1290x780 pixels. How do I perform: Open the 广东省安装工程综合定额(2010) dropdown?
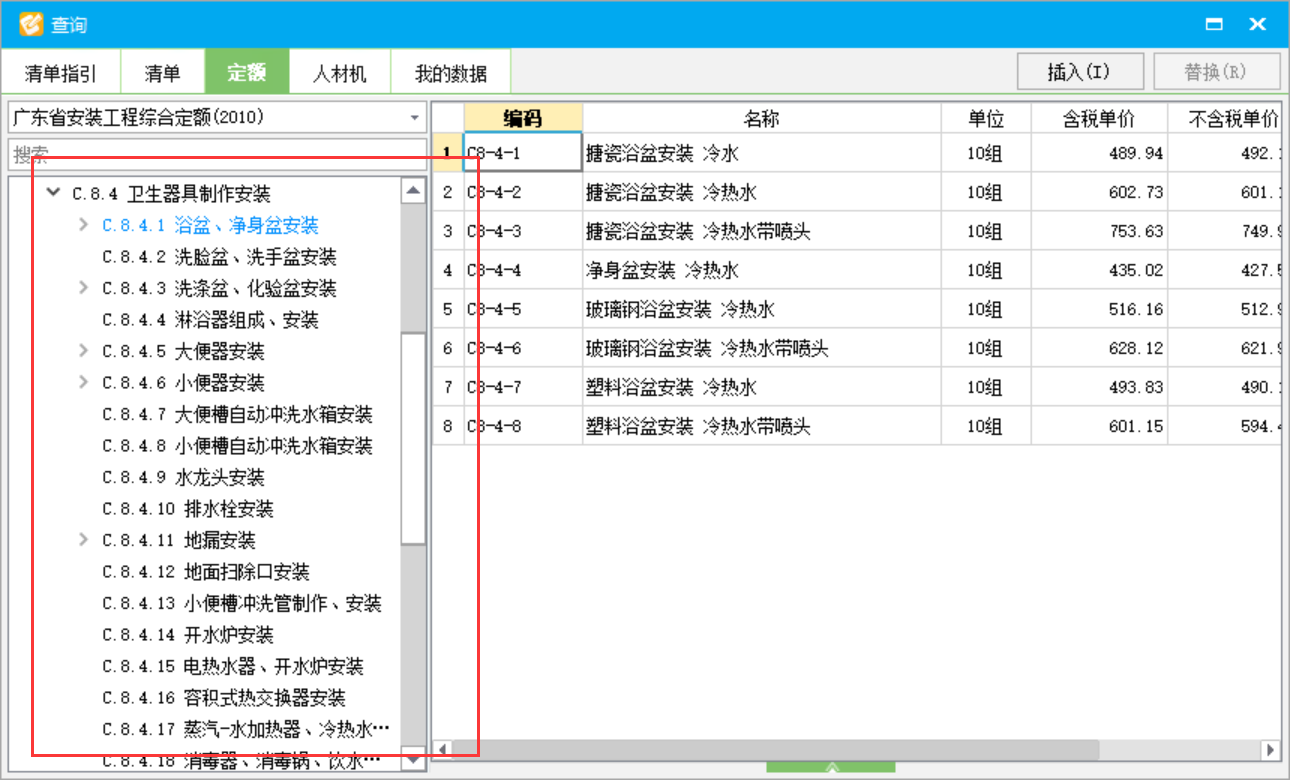point(217,118)
